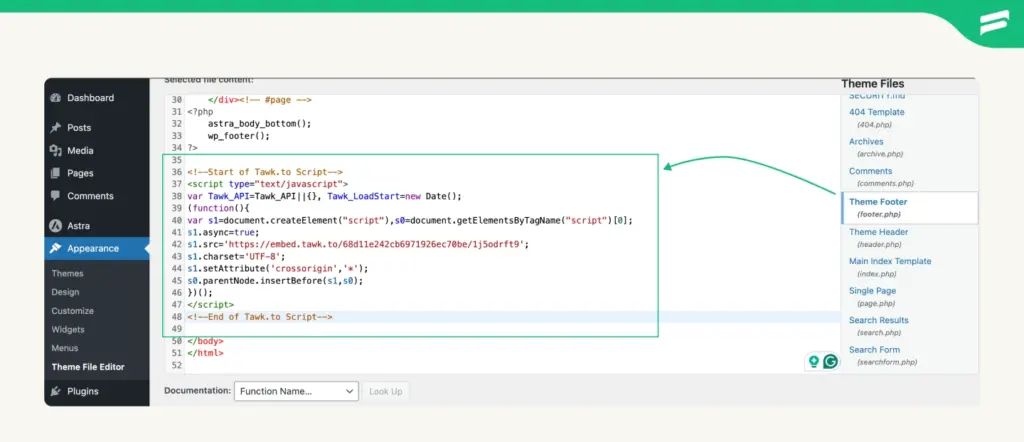Click the script type text/javascript line

[268, 184]
